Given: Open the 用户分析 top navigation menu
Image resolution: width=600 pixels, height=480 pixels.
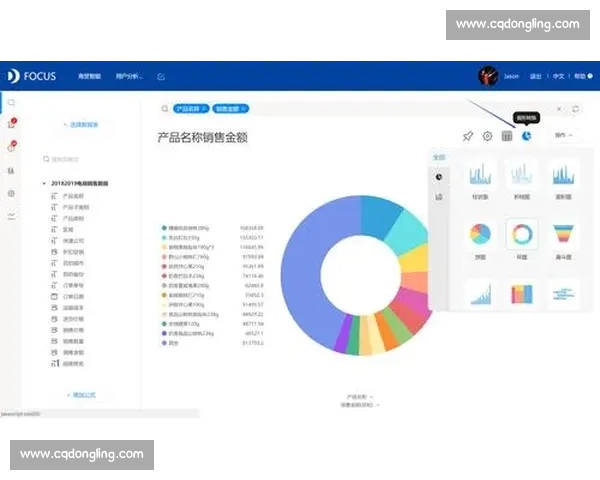Looking at the screenshot, I should (130, 76).
